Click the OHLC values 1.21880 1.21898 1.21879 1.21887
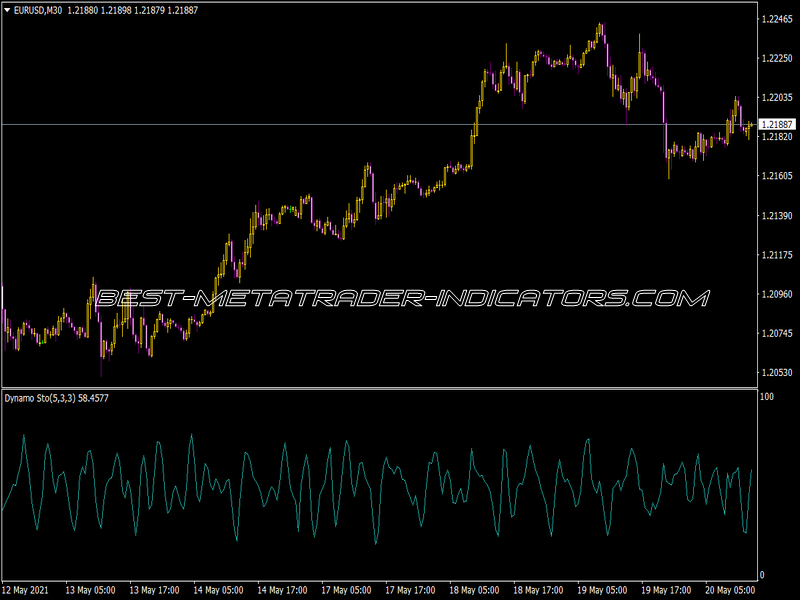The height and width of the screenshot is (600, 800). 133,10
